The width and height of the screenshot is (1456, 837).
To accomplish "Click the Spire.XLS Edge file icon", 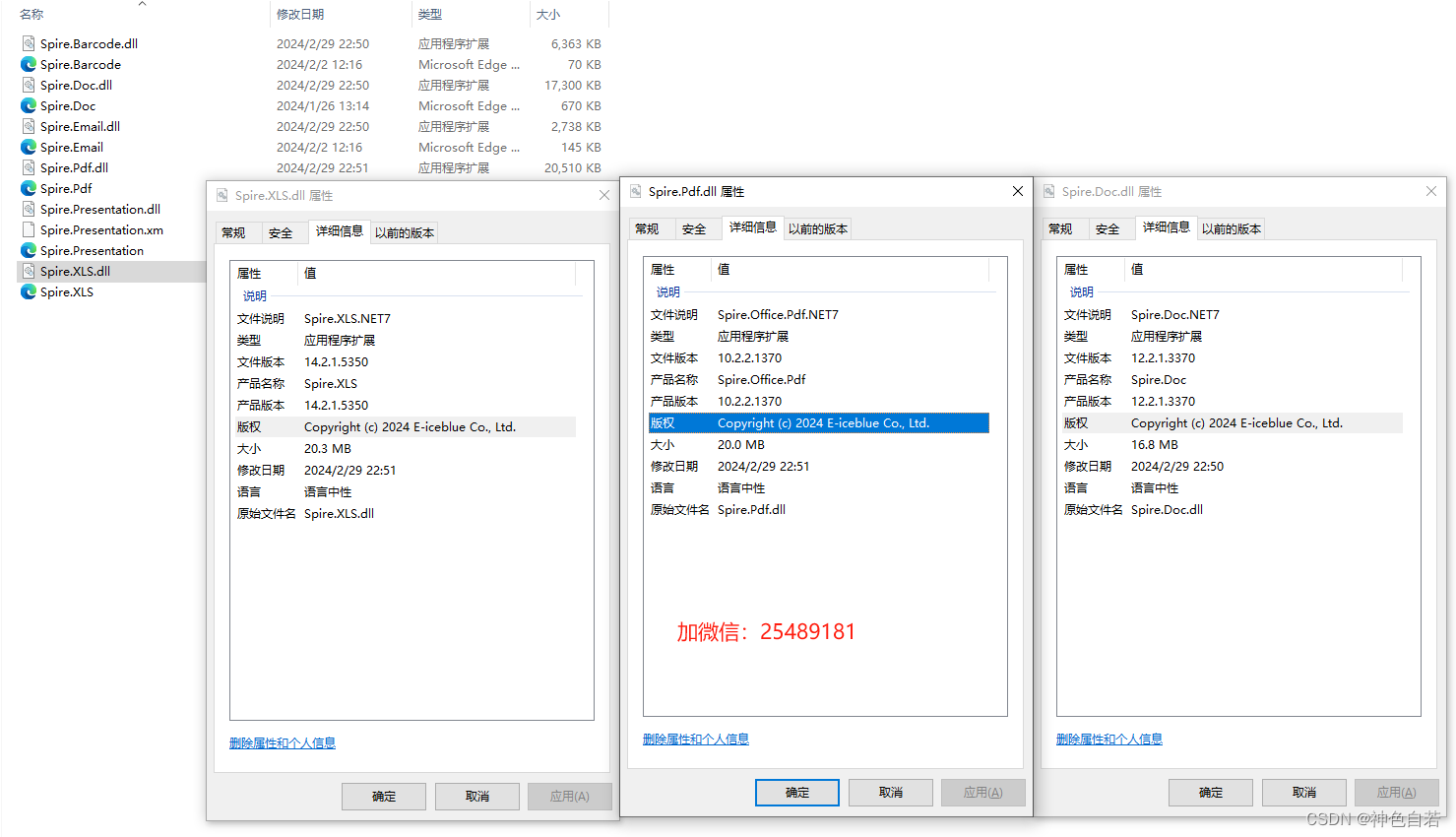I will click(29, 291).
